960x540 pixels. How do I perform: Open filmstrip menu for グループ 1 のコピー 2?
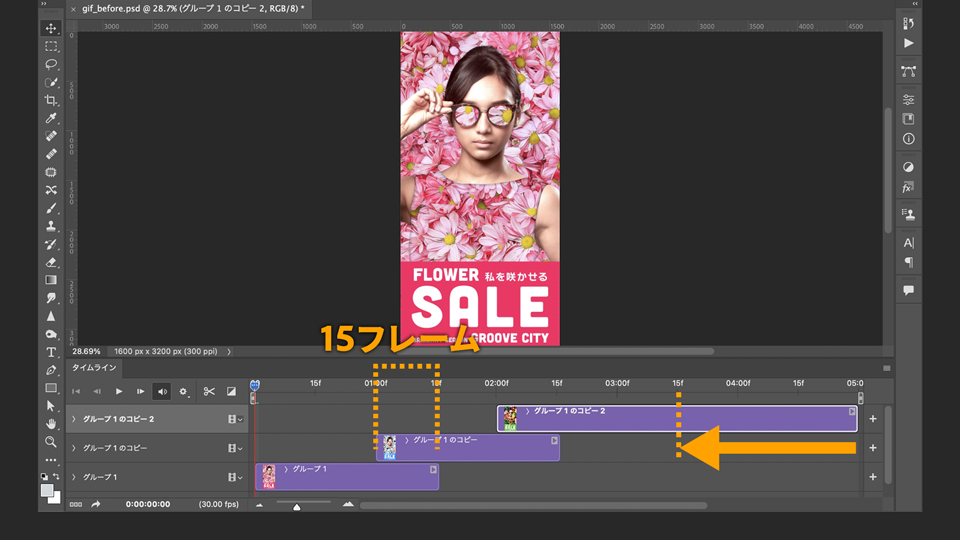tap(235, 419)
